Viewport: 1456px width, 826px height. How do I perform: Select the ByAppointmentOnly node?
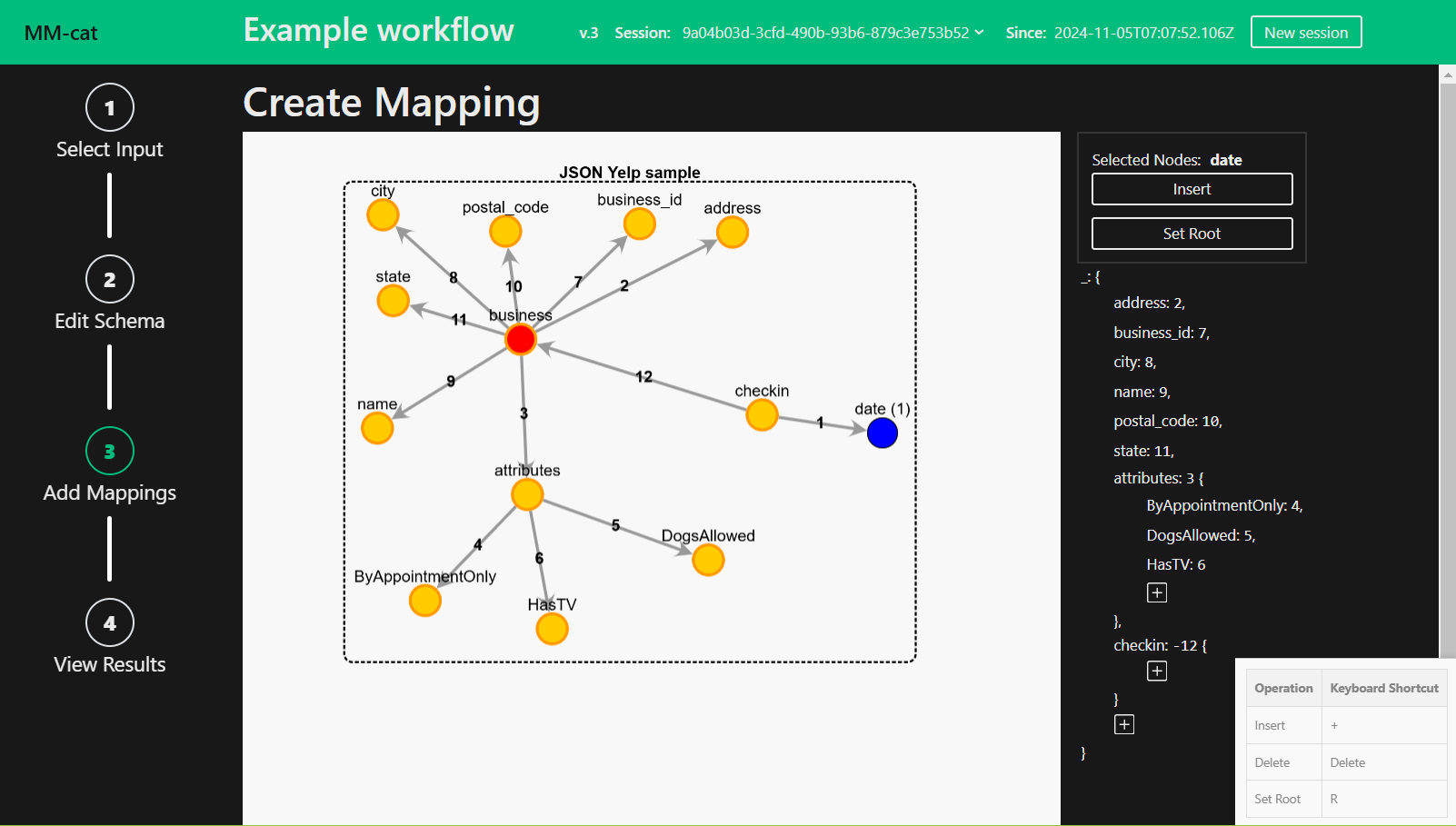(424, 600)
